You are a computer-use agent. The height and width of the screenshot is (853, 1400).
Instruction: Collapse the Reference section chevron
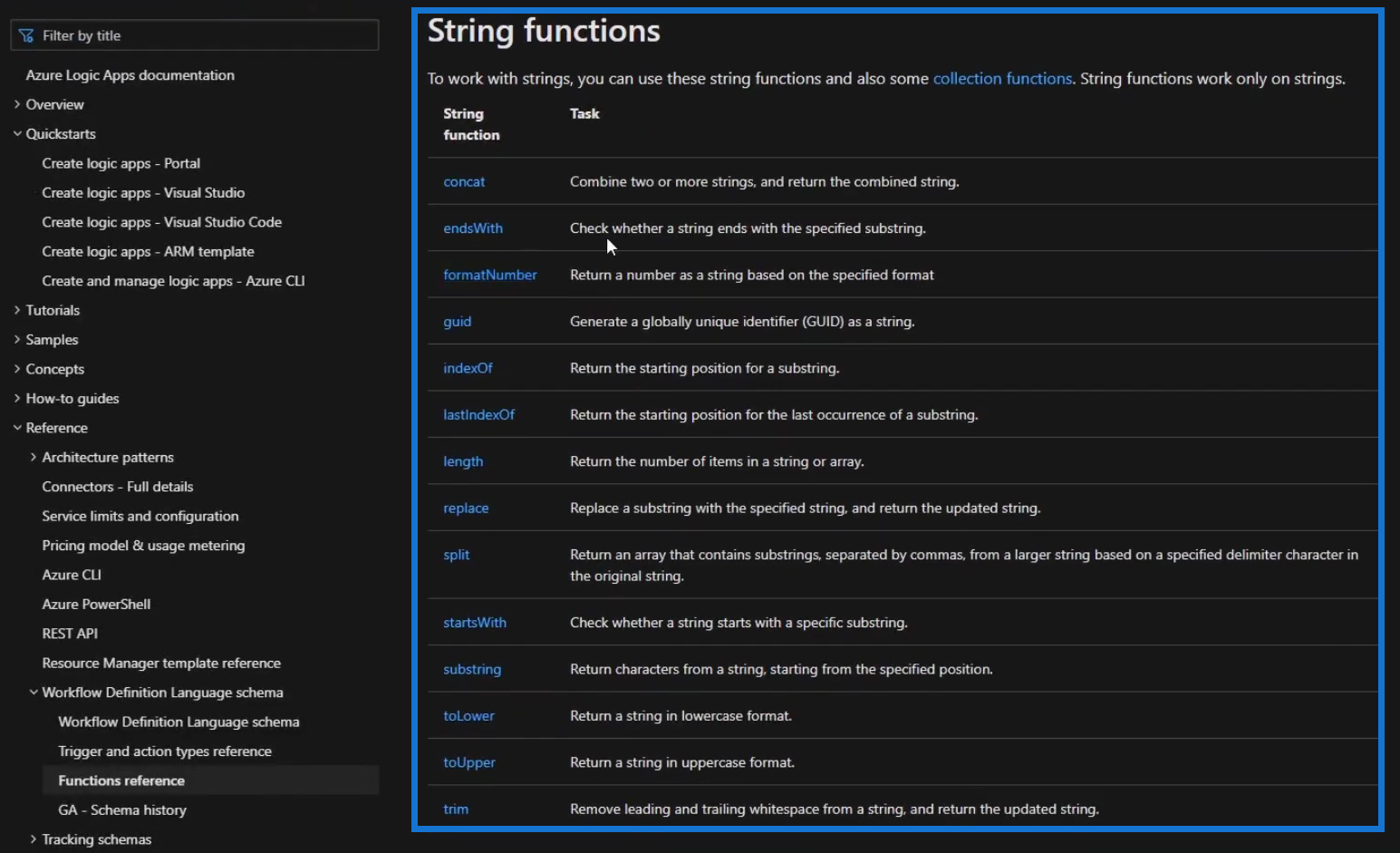click(17, 428)
